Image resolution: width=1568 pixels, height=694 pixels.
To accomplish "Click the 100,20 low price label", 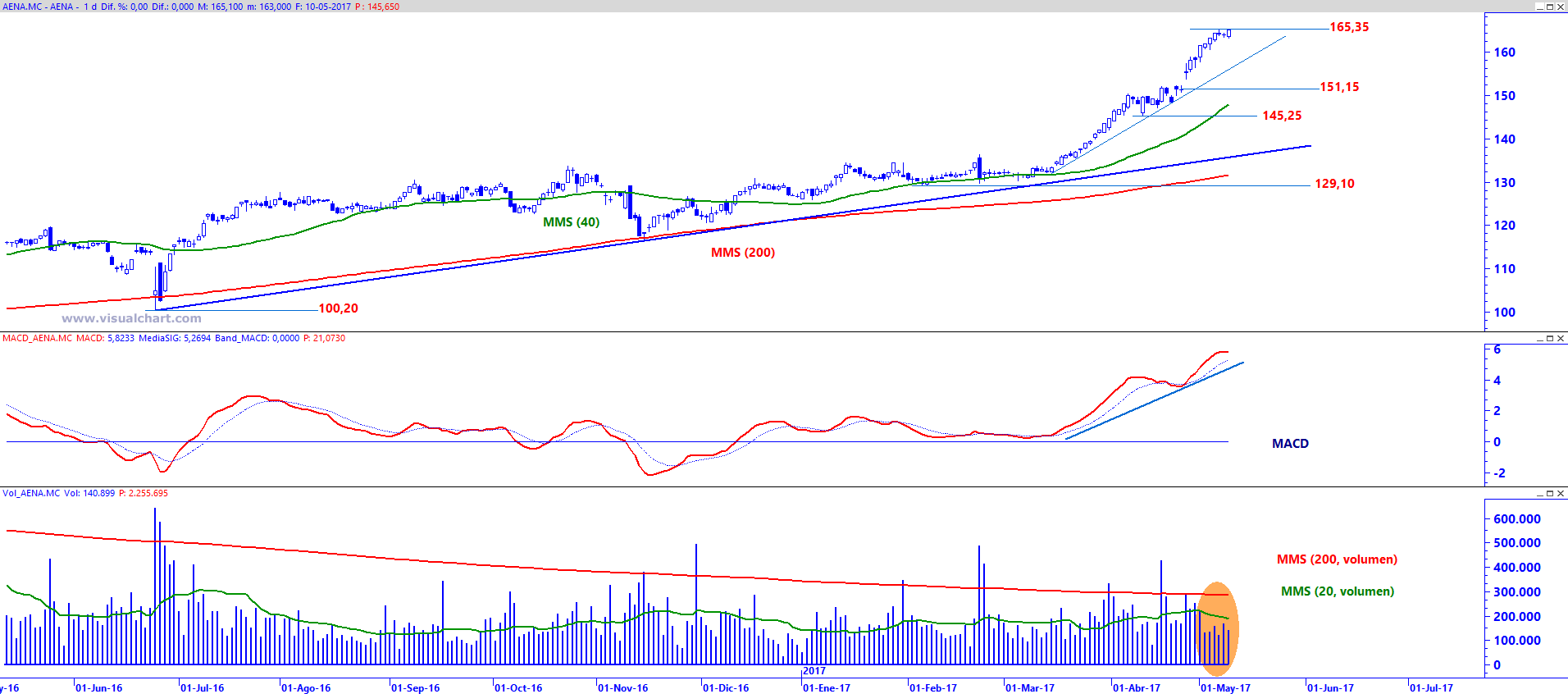I will 338,308.
